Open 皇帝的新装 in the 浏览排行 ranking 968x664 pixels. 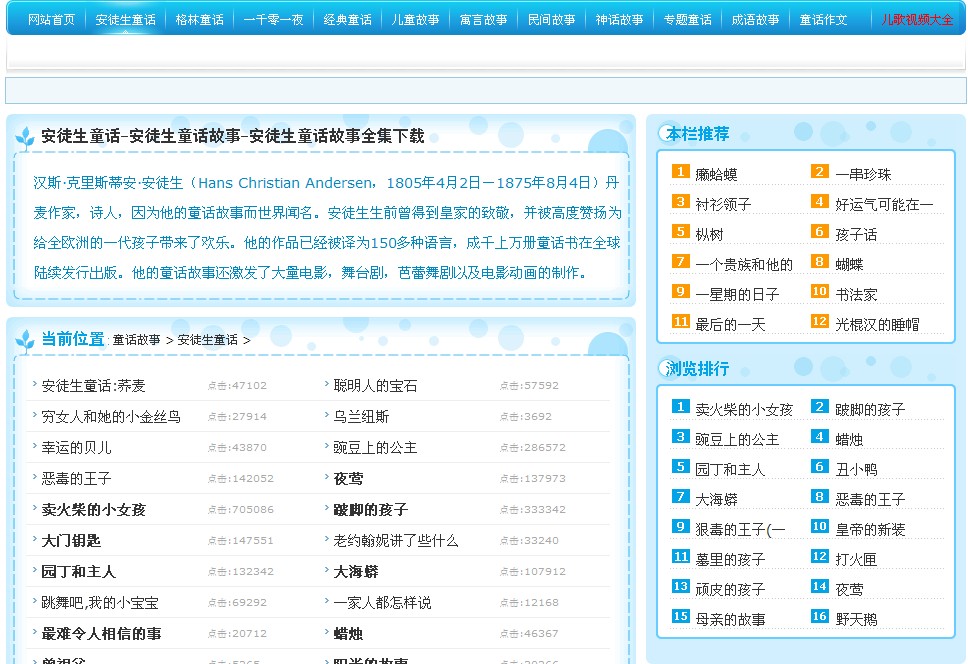click(870, 529)
